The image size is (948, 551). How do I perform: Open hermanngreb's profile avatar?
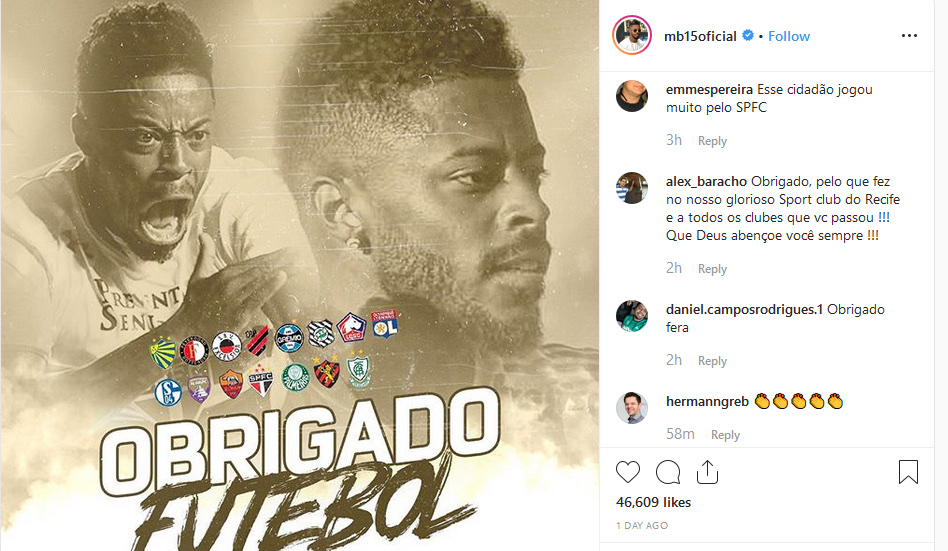[x=632, y=408]
